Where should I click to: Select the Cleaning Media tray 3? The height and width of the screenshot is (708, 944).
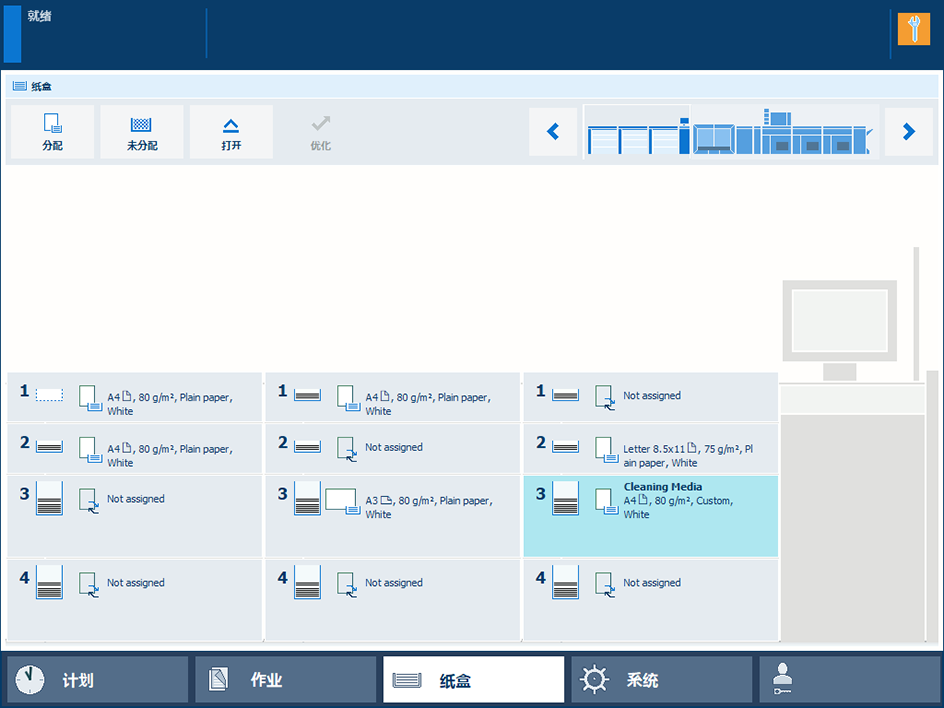650,515
